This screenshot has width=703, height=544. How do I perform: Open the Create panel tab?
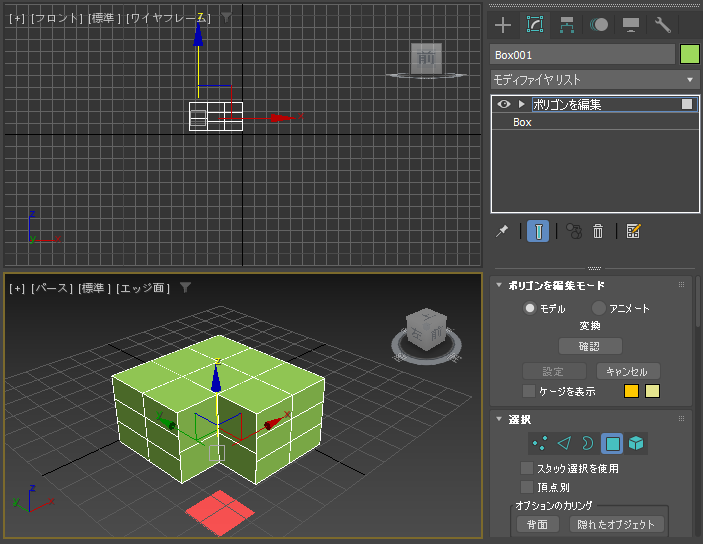(x=503, y=25)
